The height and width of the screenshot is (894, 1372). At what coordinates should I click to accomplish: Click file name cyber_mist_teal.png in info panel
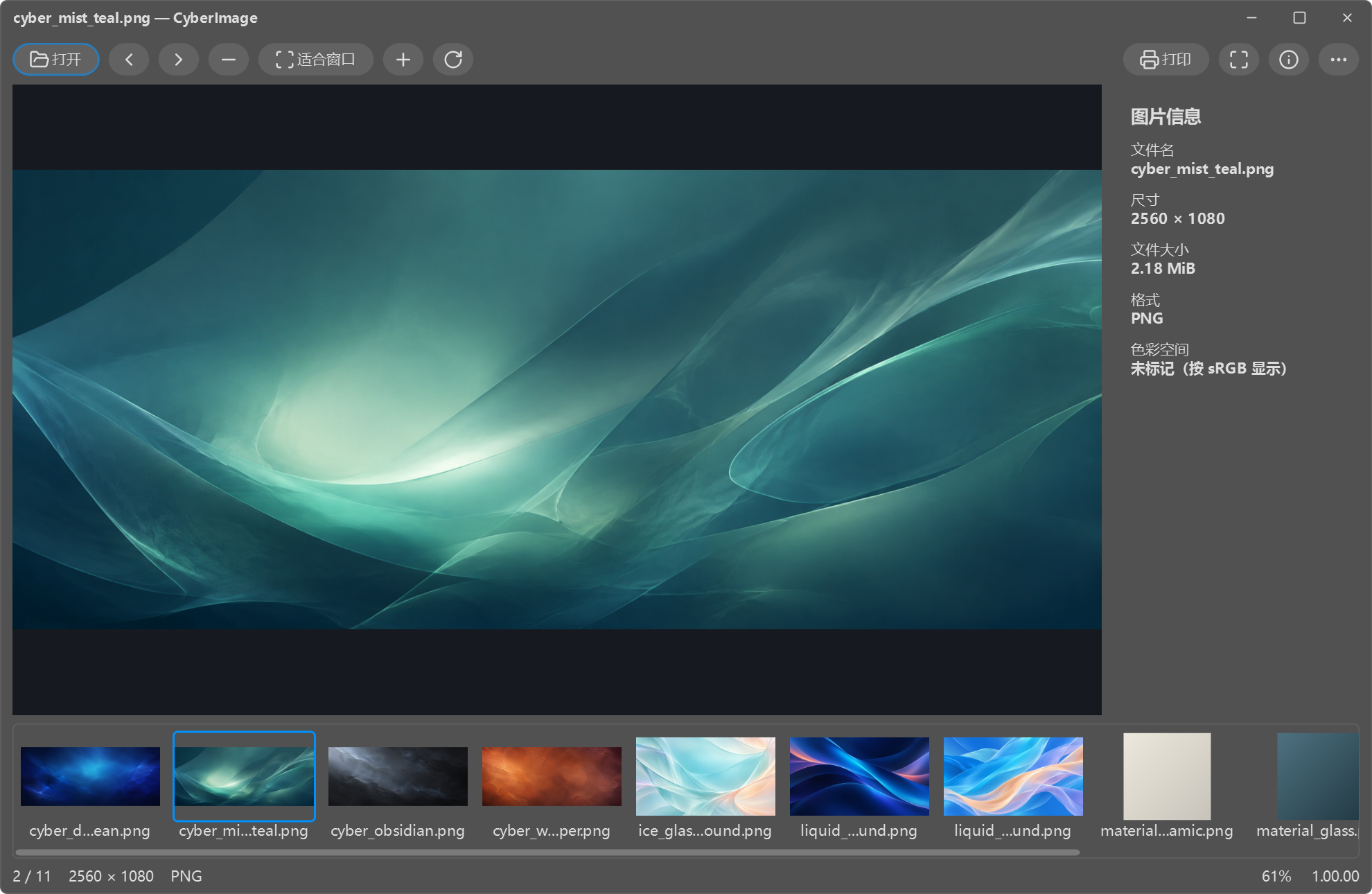[x=1202, y=169]
